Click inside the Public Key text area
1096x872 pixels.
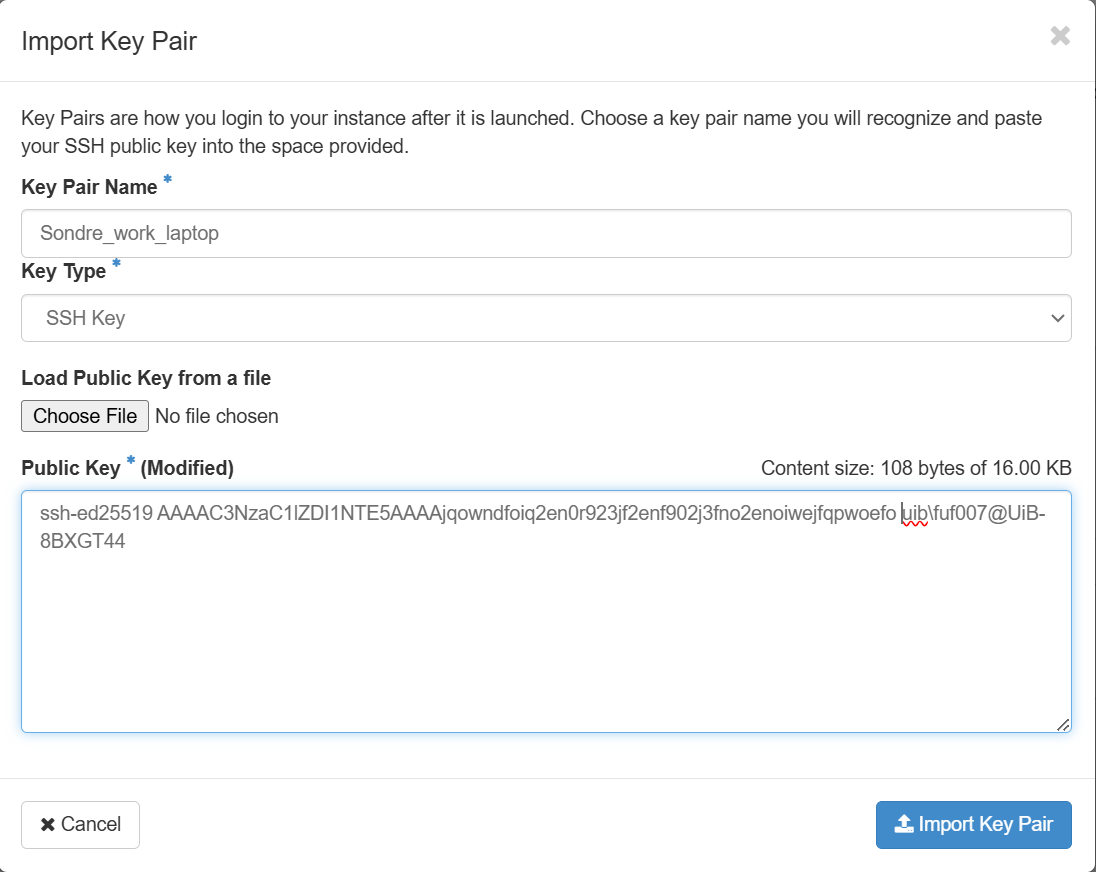click(x=546, y=640)
